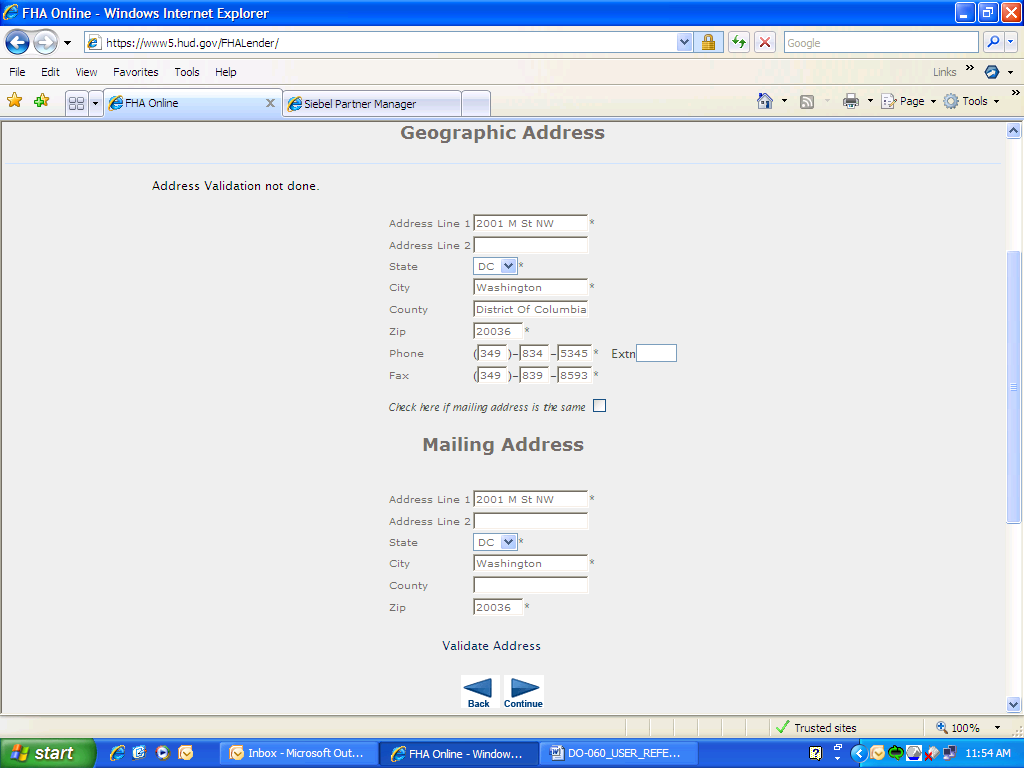Click the Print toolbar icon
Viewport: 1024px width, 768px height.
851,101
